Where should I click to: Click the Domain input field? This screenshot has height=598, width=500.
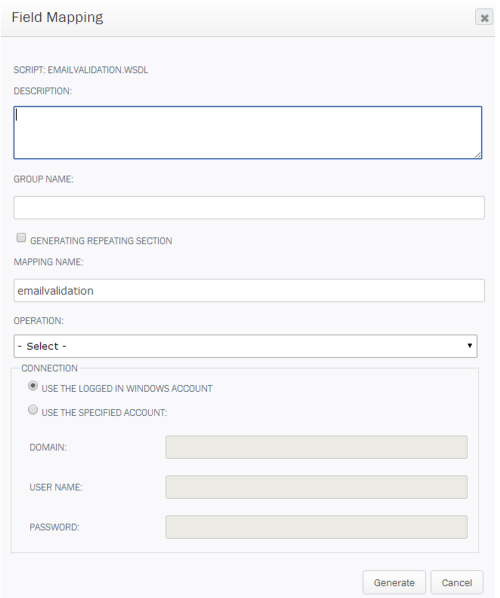[316, 447]
